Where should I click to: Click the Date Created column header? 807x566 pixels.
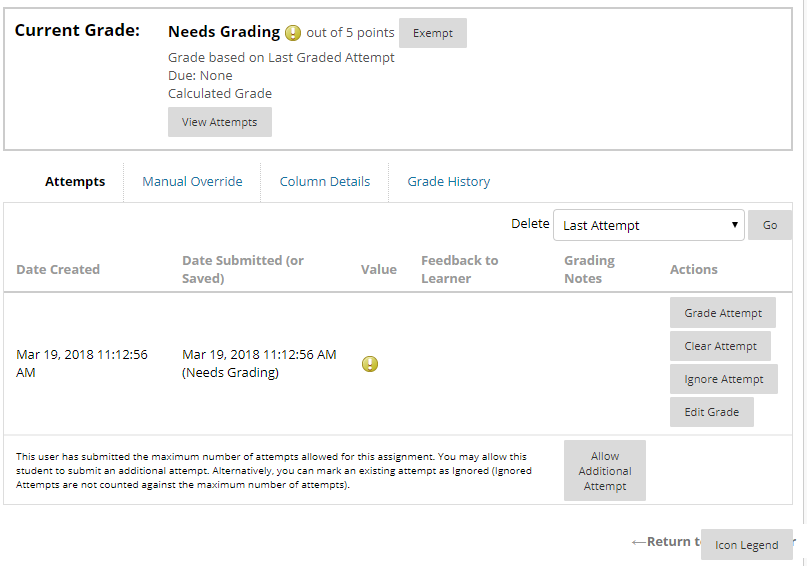58,269
